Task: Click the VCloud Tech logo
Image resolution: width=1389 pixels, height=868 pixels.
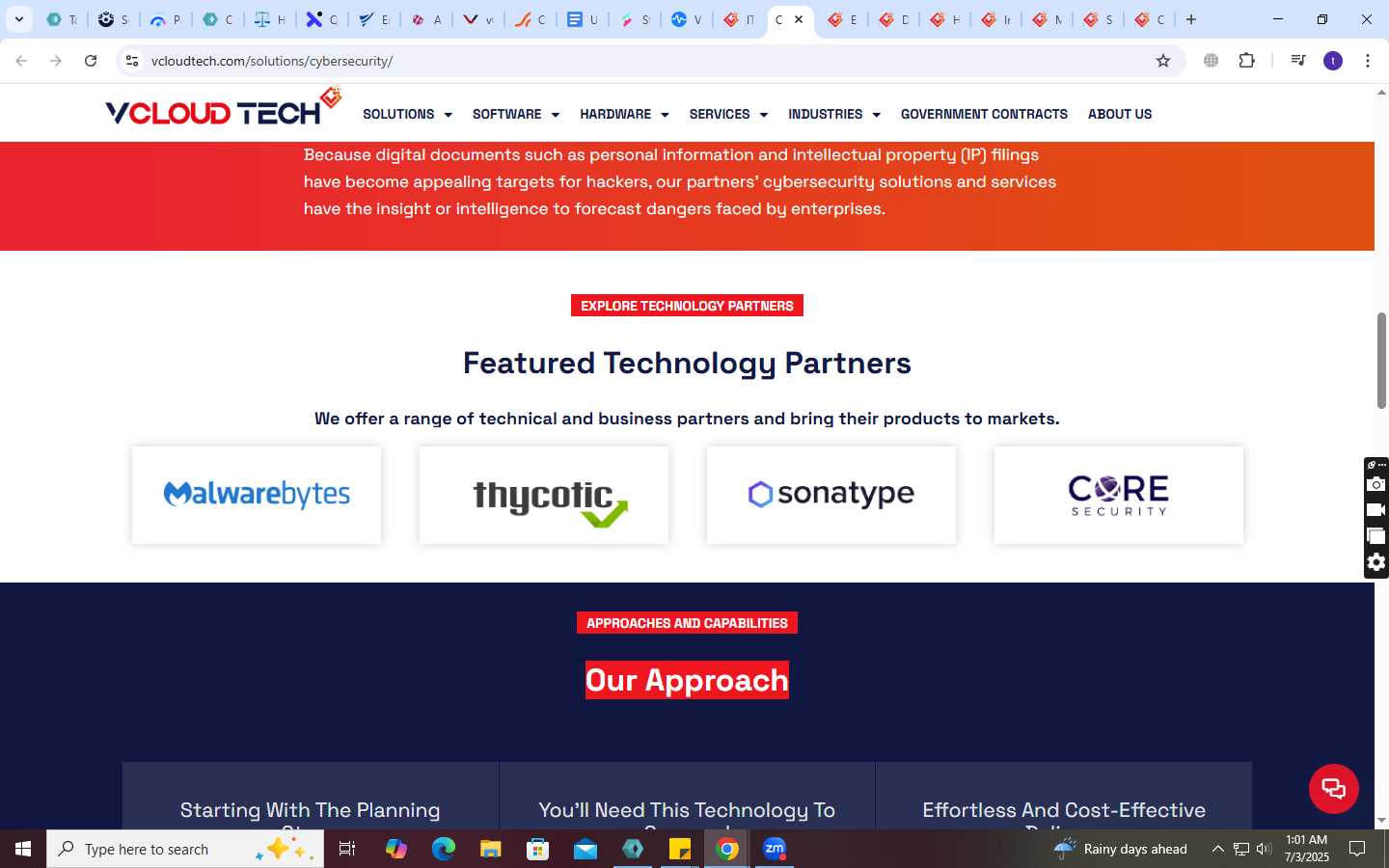Action: pyautogui.click(x=224, y=108)
